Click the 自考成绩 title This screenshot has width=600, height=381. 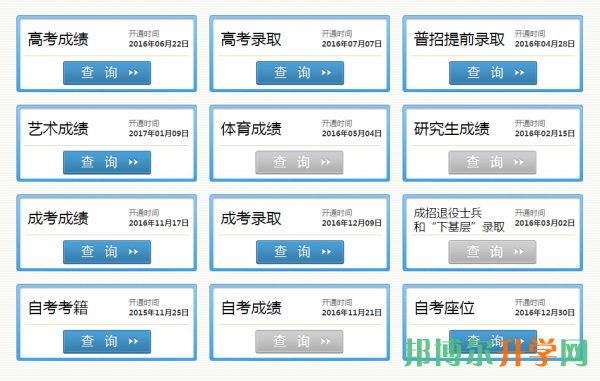251,308
